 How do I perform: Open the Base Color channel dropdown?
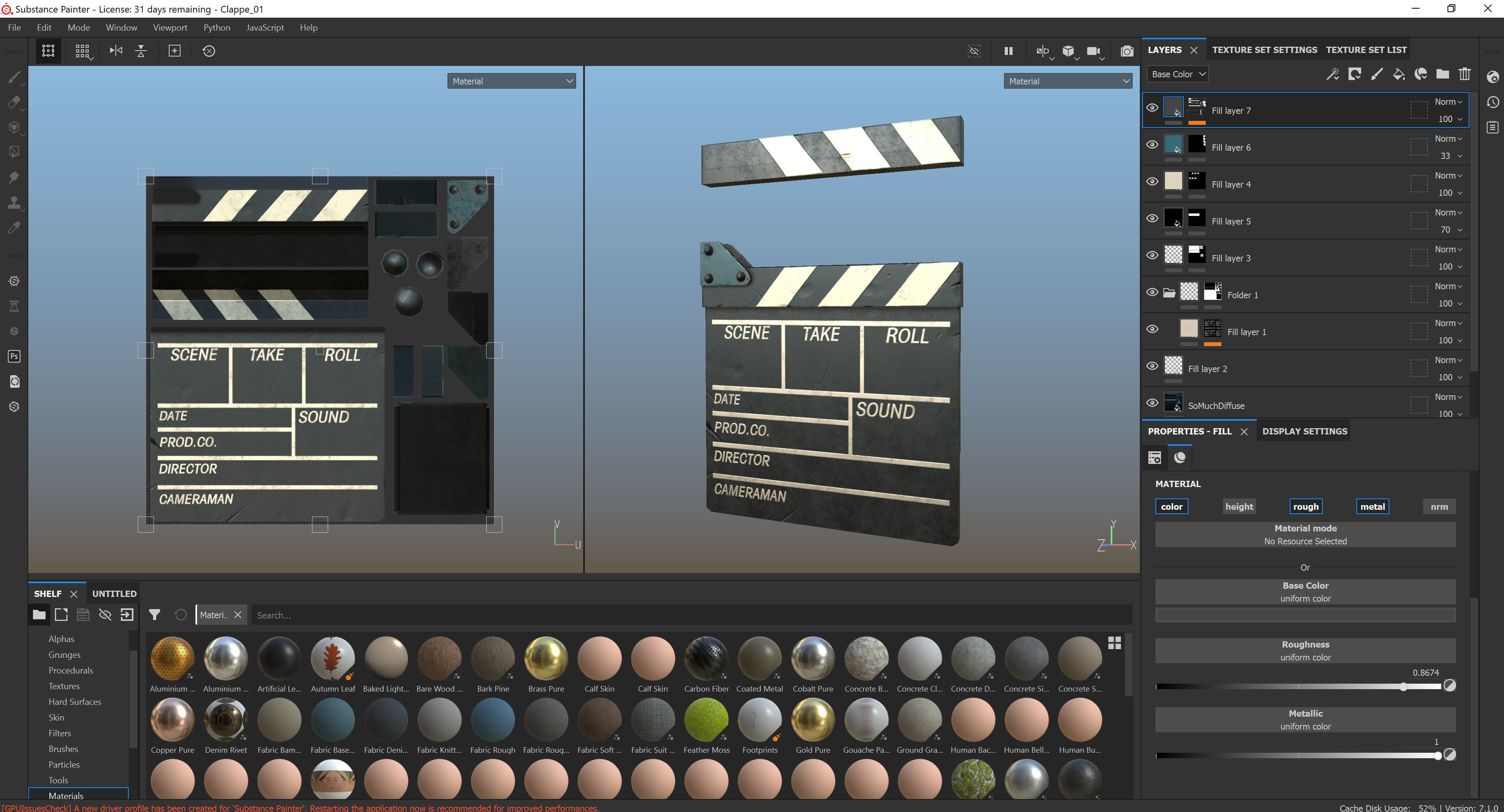pos(1177,73)
